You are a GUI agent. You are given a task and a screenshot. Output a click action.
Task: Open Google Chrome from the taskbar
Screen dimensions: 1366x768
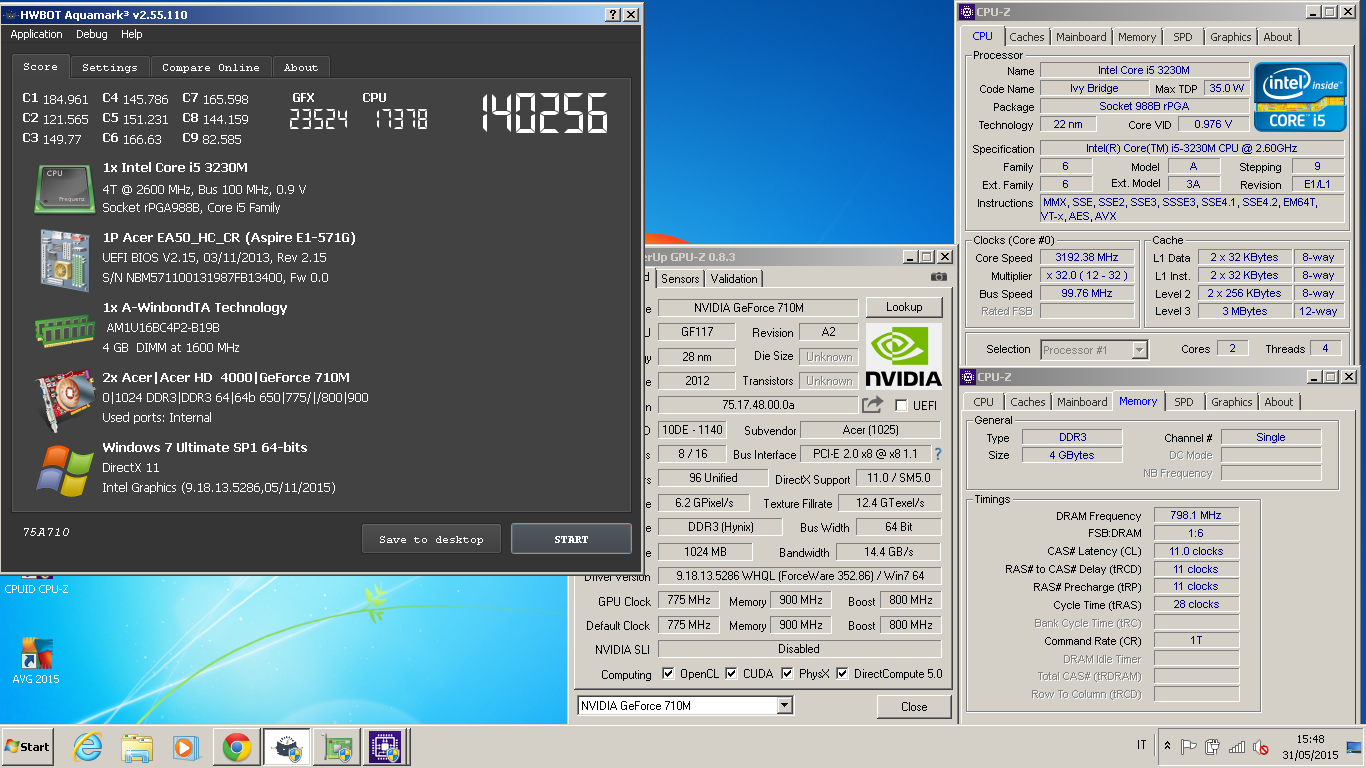pos(236,747)
